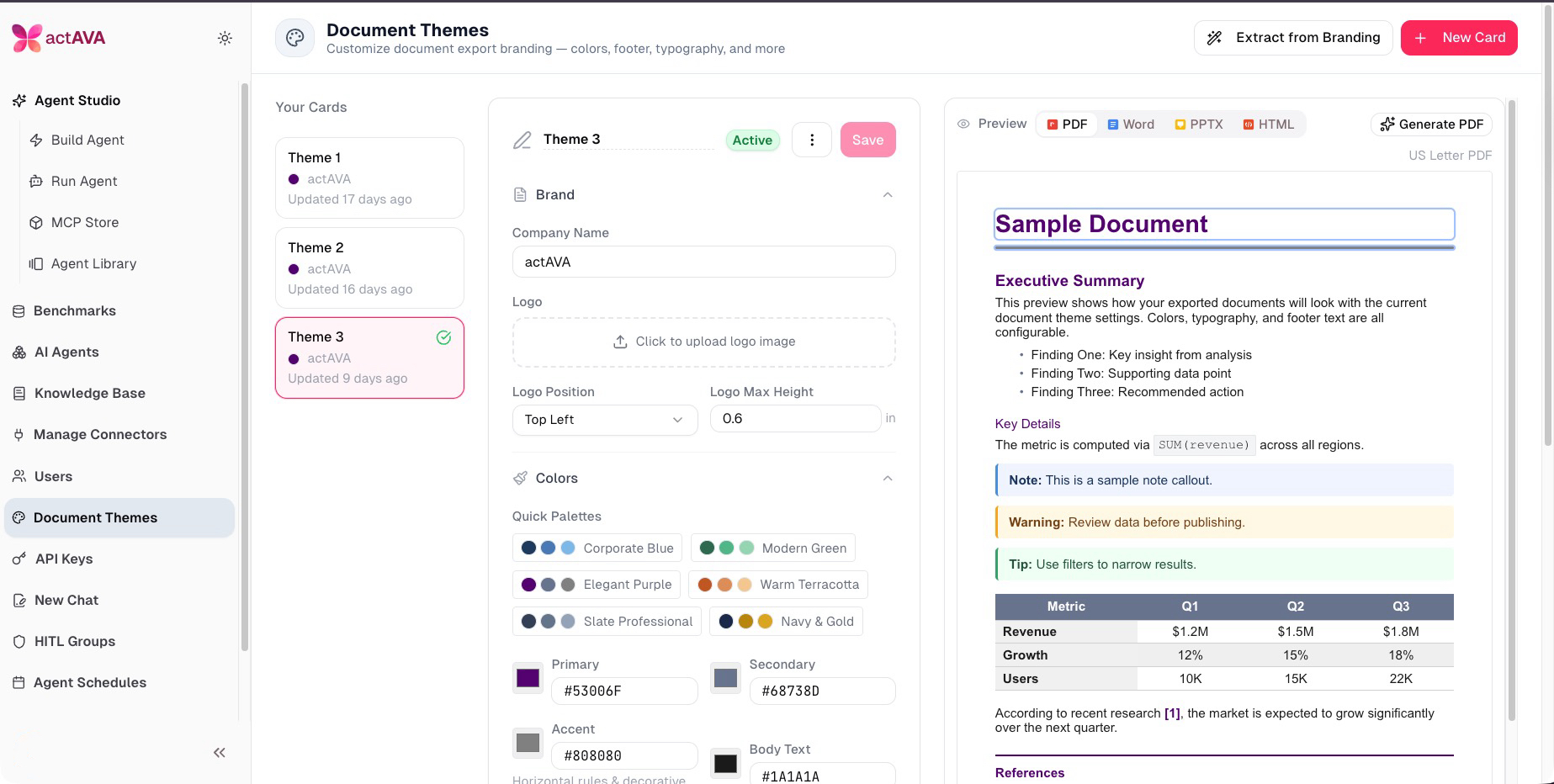
Task: Toggle the Preview eye icon
Action: (963, 124)
